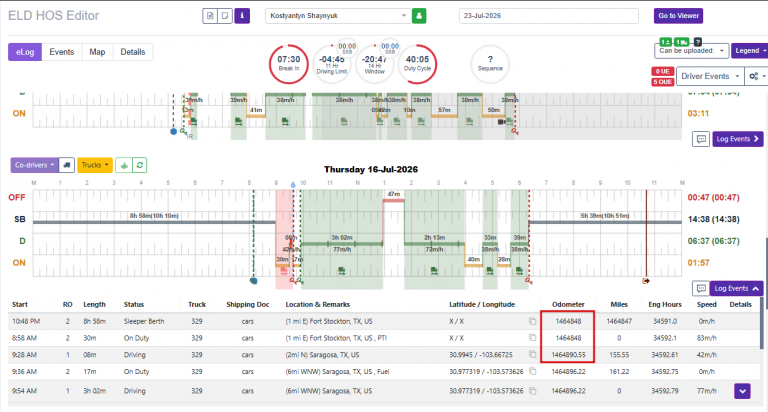The width and height of the screenshot is (768, 412).
Task: Click the dark question mark badge
Action: pos(698,42)
